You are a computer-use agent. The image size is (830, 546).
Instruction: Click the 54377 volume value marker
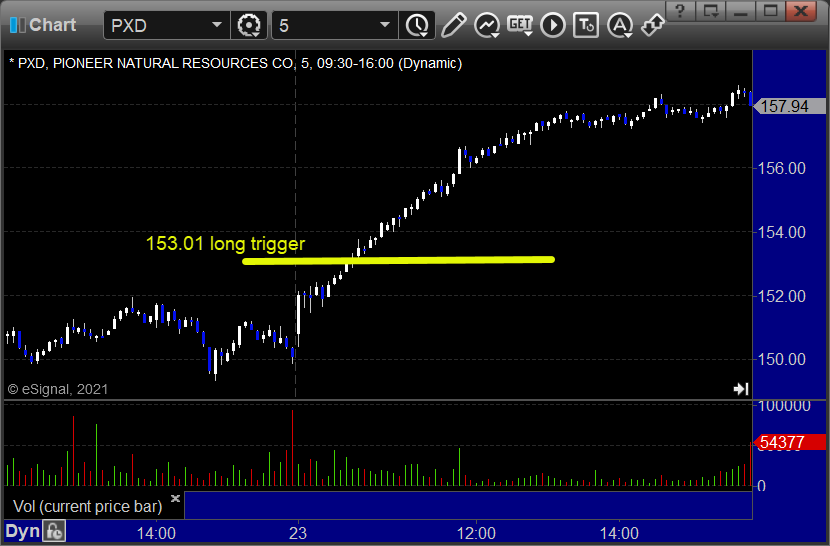click(x=789, y=442)
